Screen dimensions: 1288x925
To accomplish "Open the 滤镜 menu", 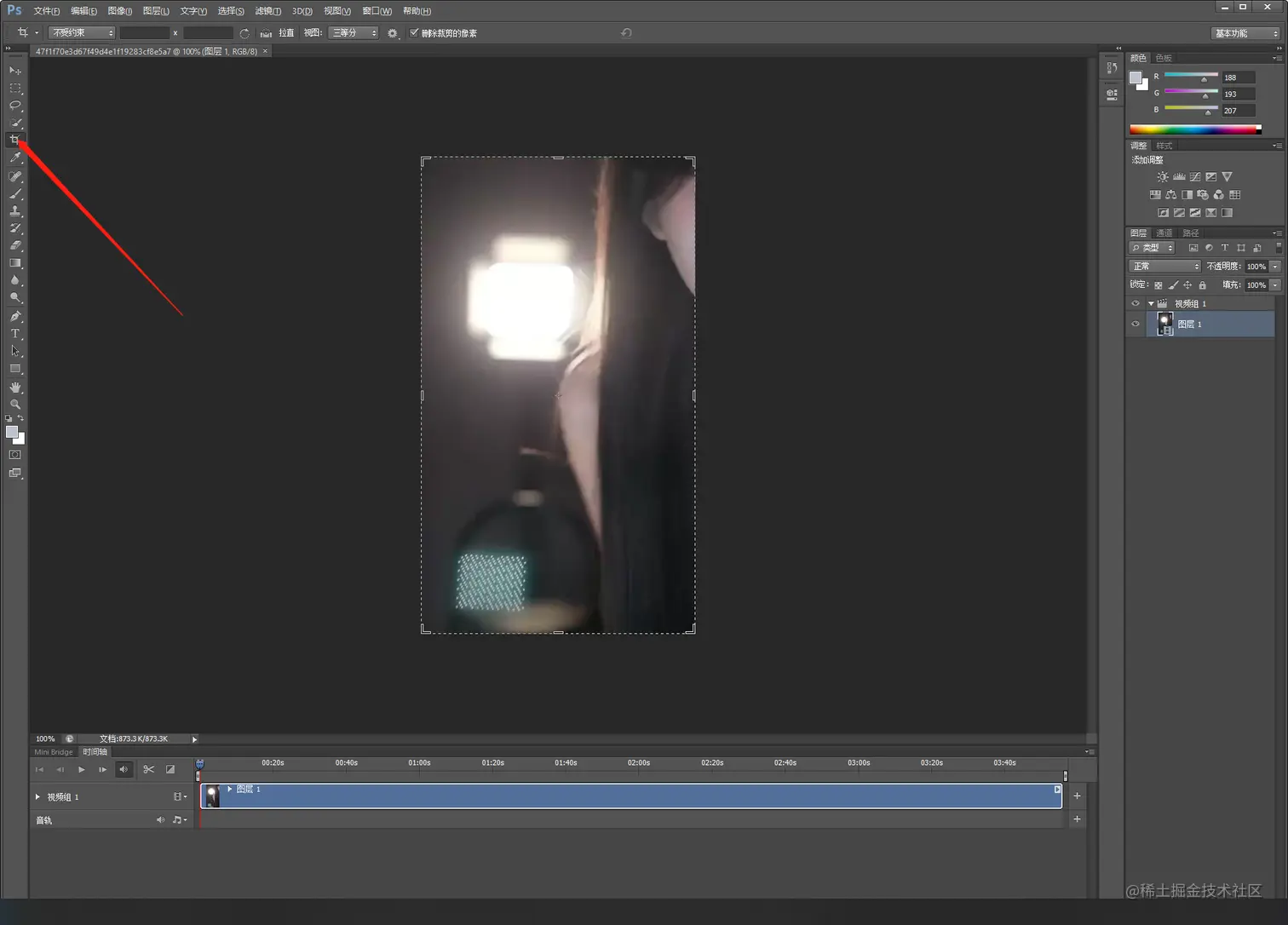I will pyautogui.click(x=267, y=11).
